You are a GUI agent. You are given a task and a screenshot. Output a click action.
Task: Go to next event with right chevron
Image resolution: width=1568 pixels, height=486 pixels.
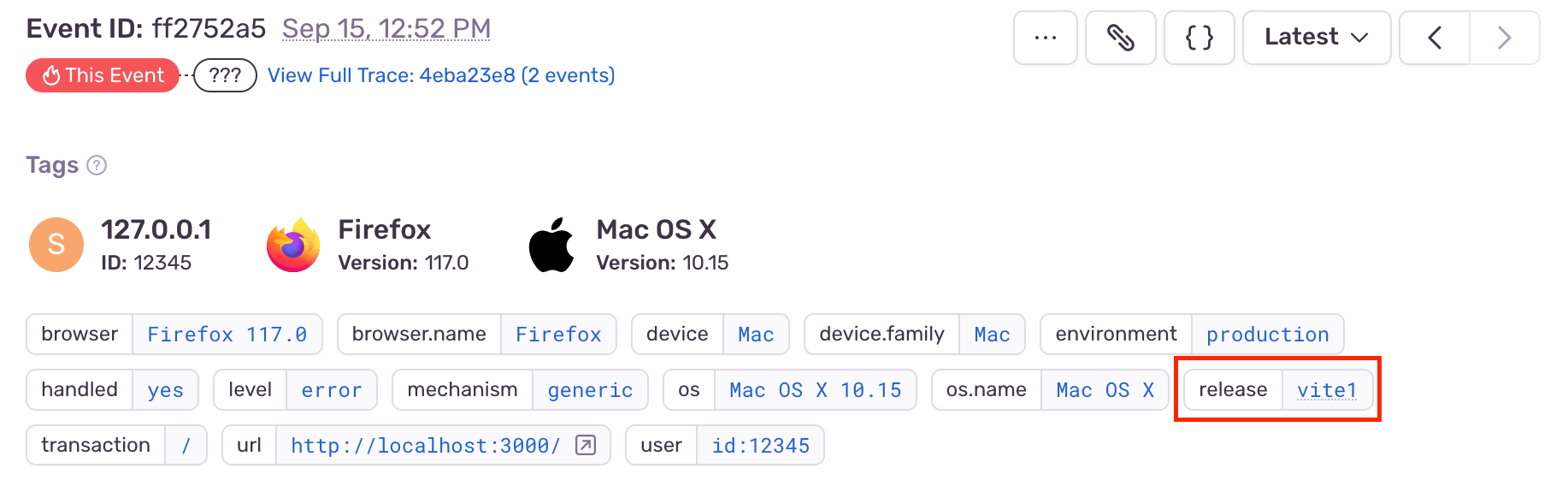click(x=1504, y=38)
